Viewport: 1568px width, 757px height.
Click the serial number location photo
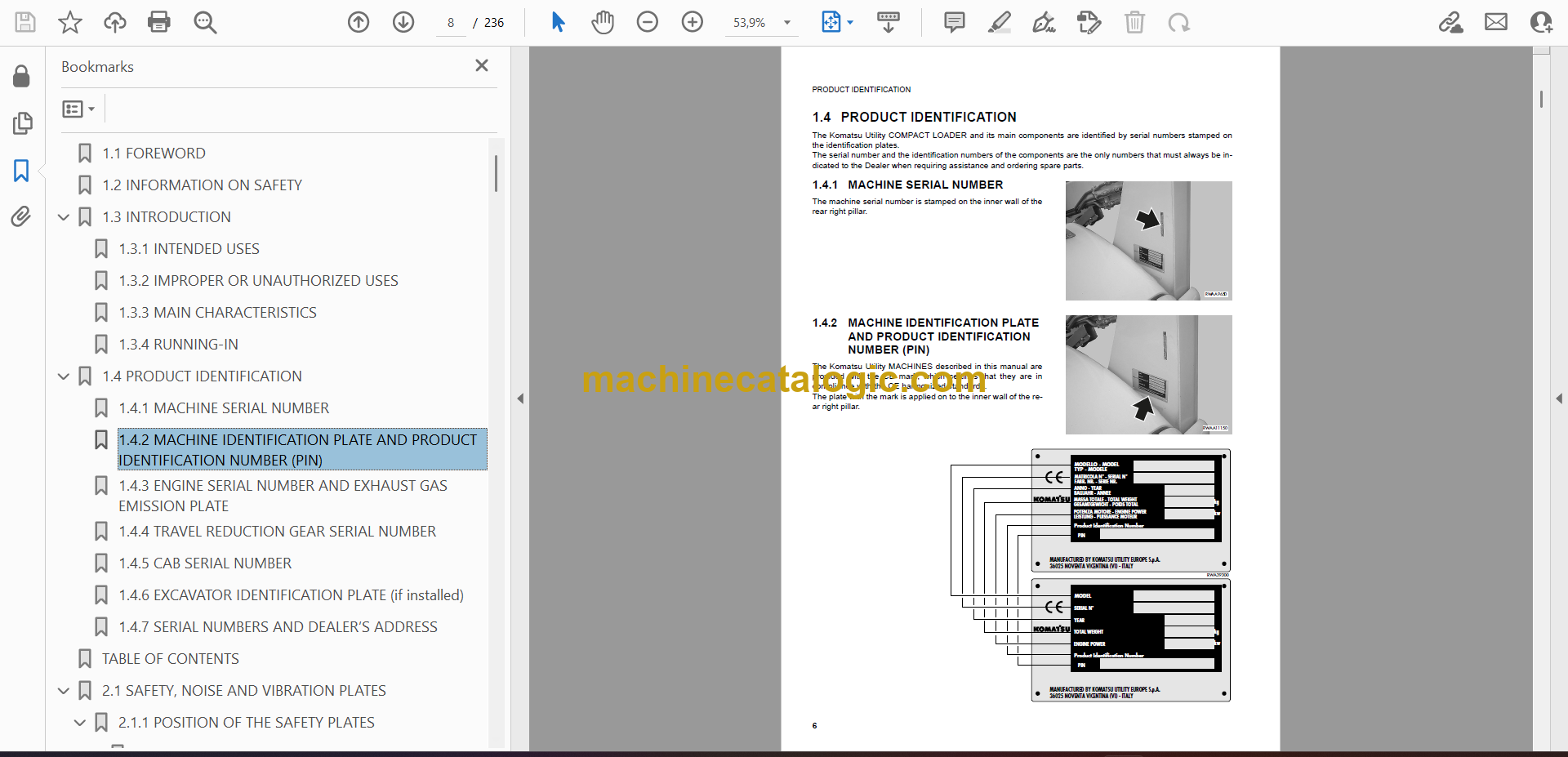(1148, 241)
